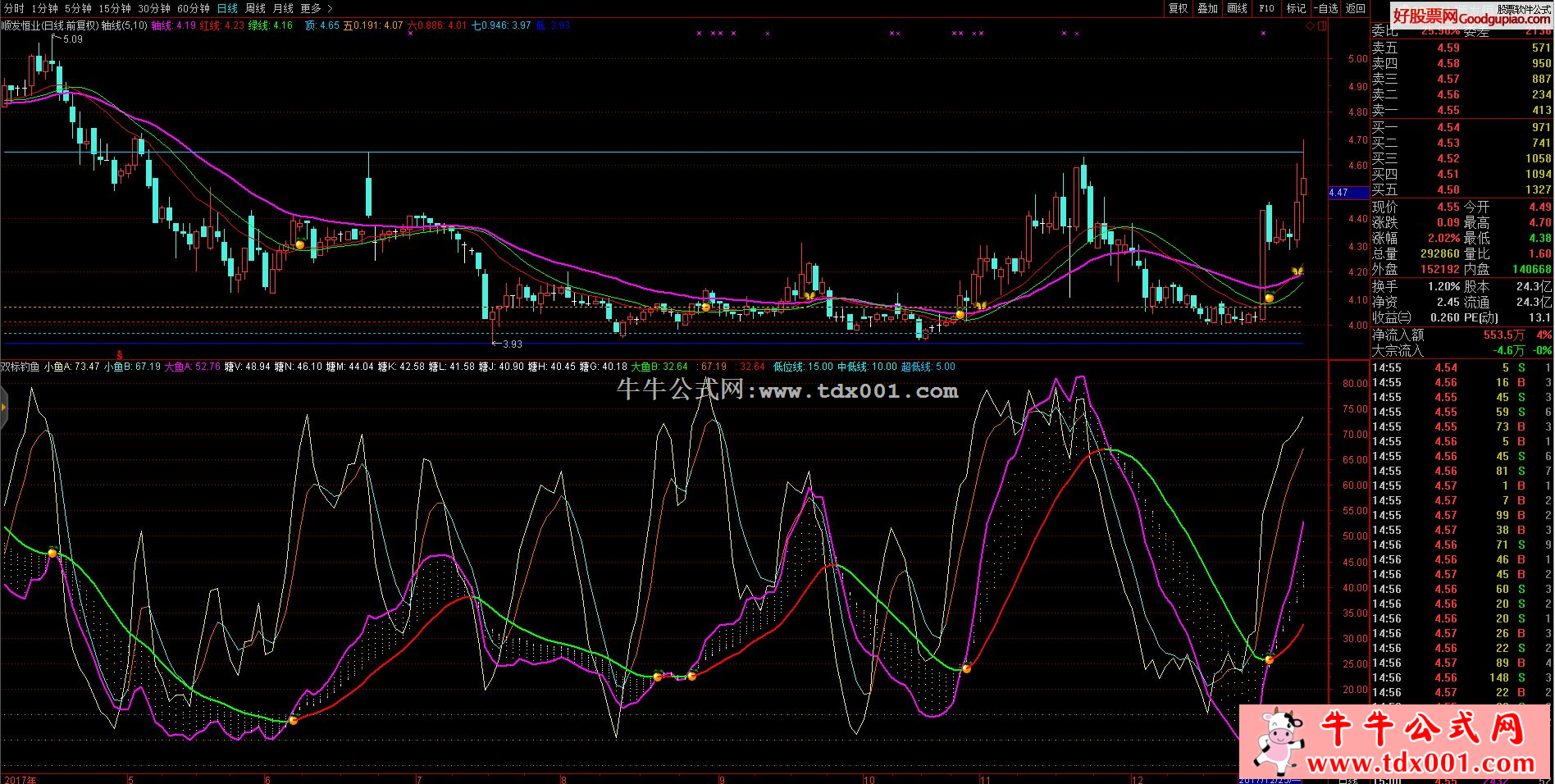Click the 轴线: 4.19 indicator value

point(174,25)
